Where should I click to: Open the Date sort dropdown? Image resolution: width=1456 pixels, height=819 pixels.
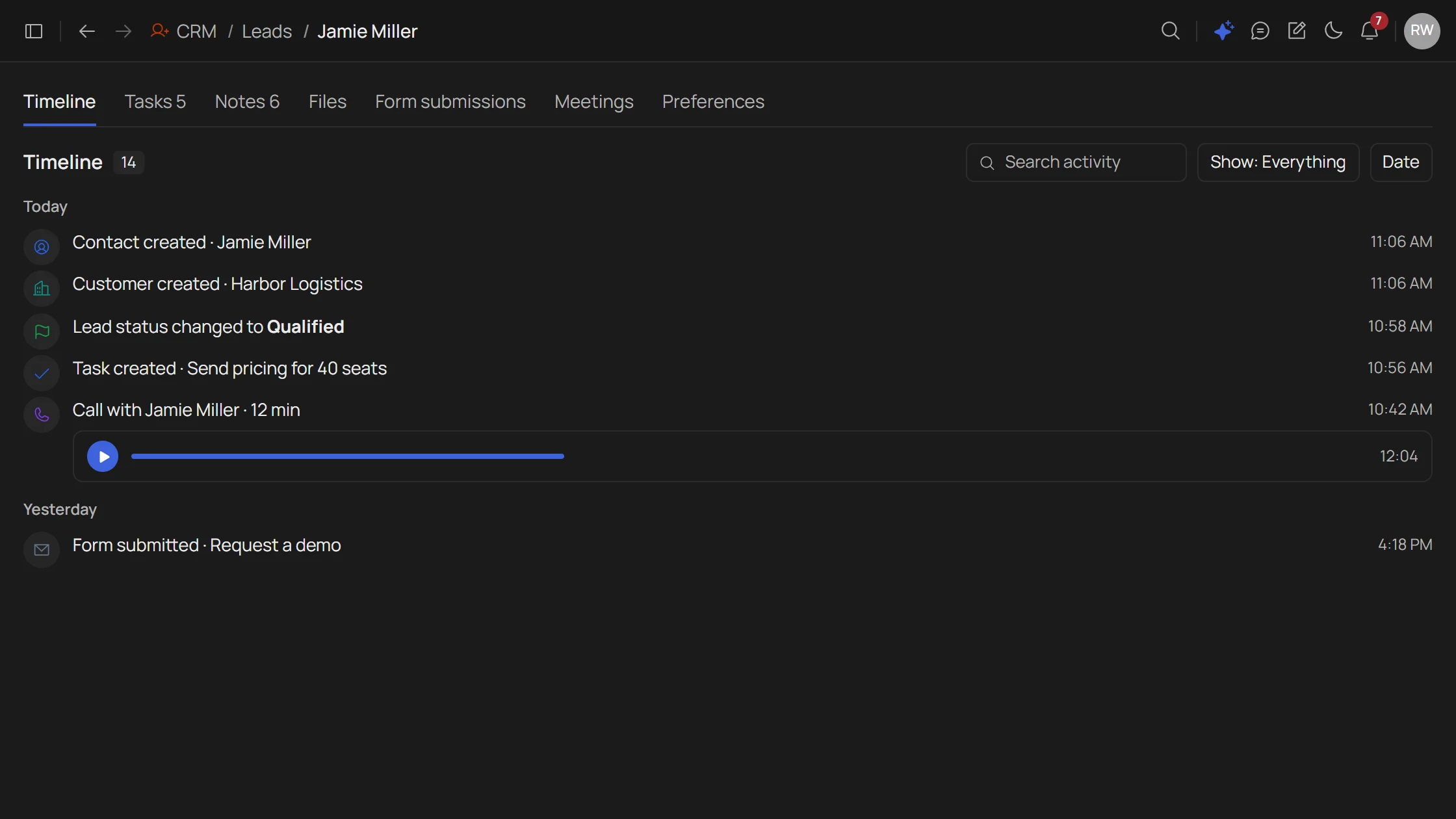coord(1401,162)
